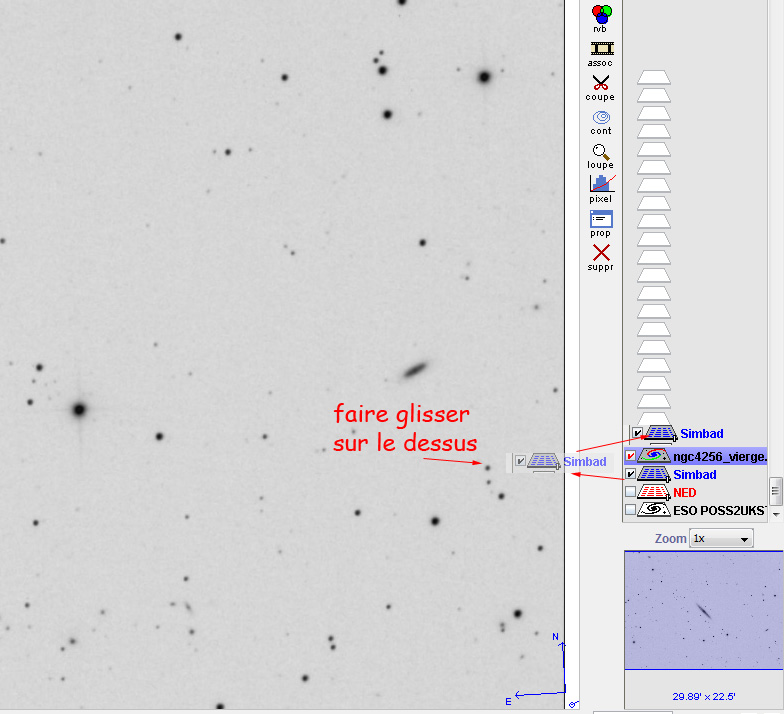Uncheck the Simbad layer above ngc4256_vierge
The image size is (784, 714).
click(637, 432)
